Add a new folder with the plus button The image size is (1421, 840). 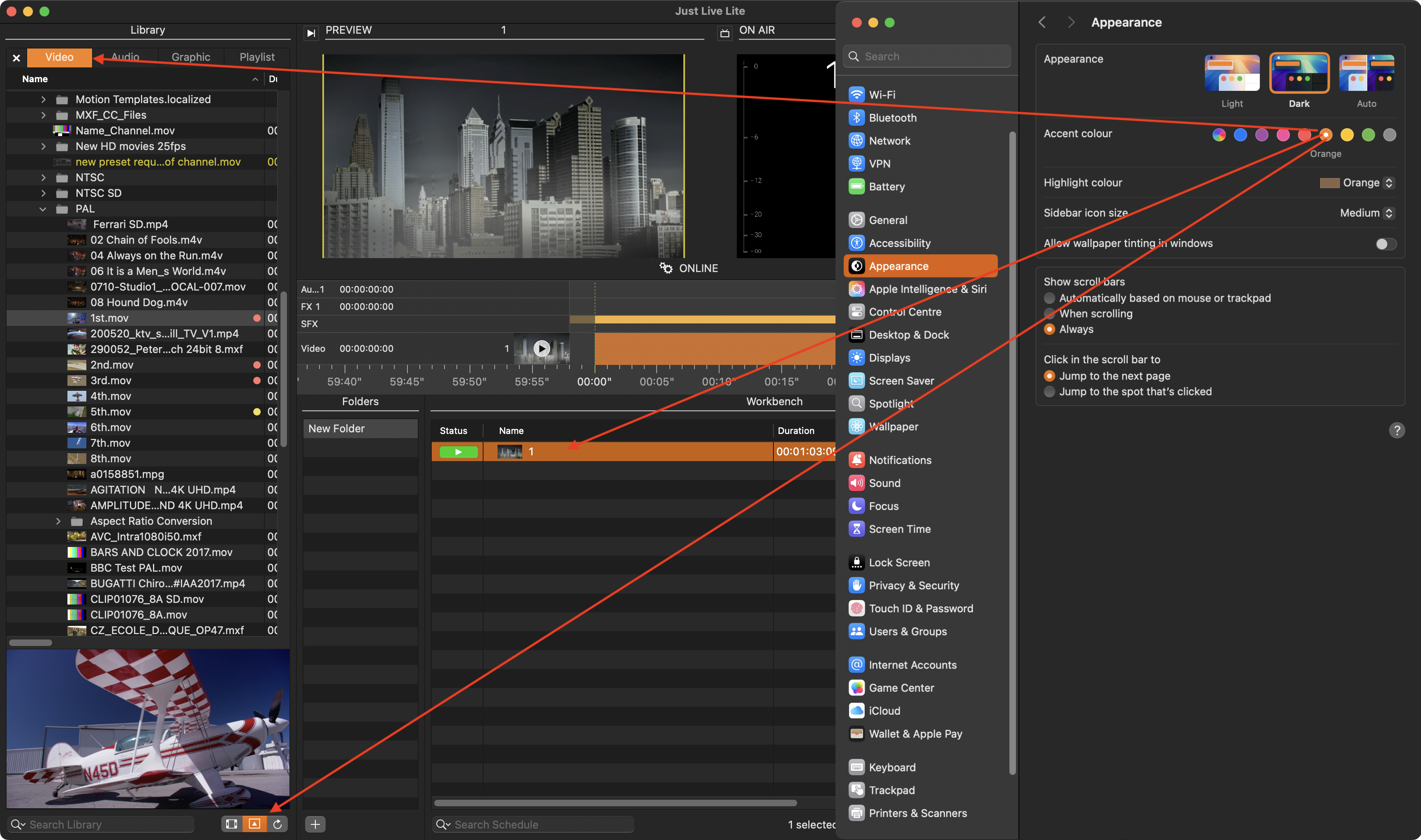[x=315, y=824]
